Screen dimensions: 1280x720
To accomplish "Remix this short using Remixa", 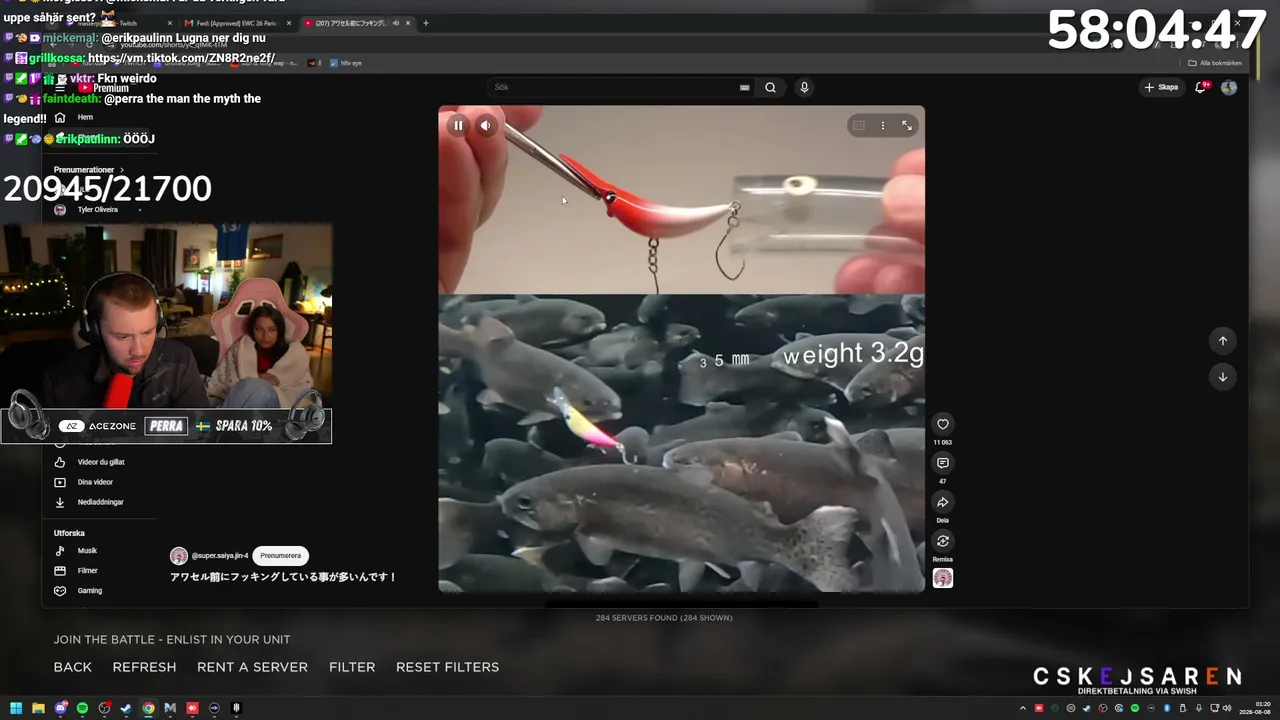I will tap(942, 541).
